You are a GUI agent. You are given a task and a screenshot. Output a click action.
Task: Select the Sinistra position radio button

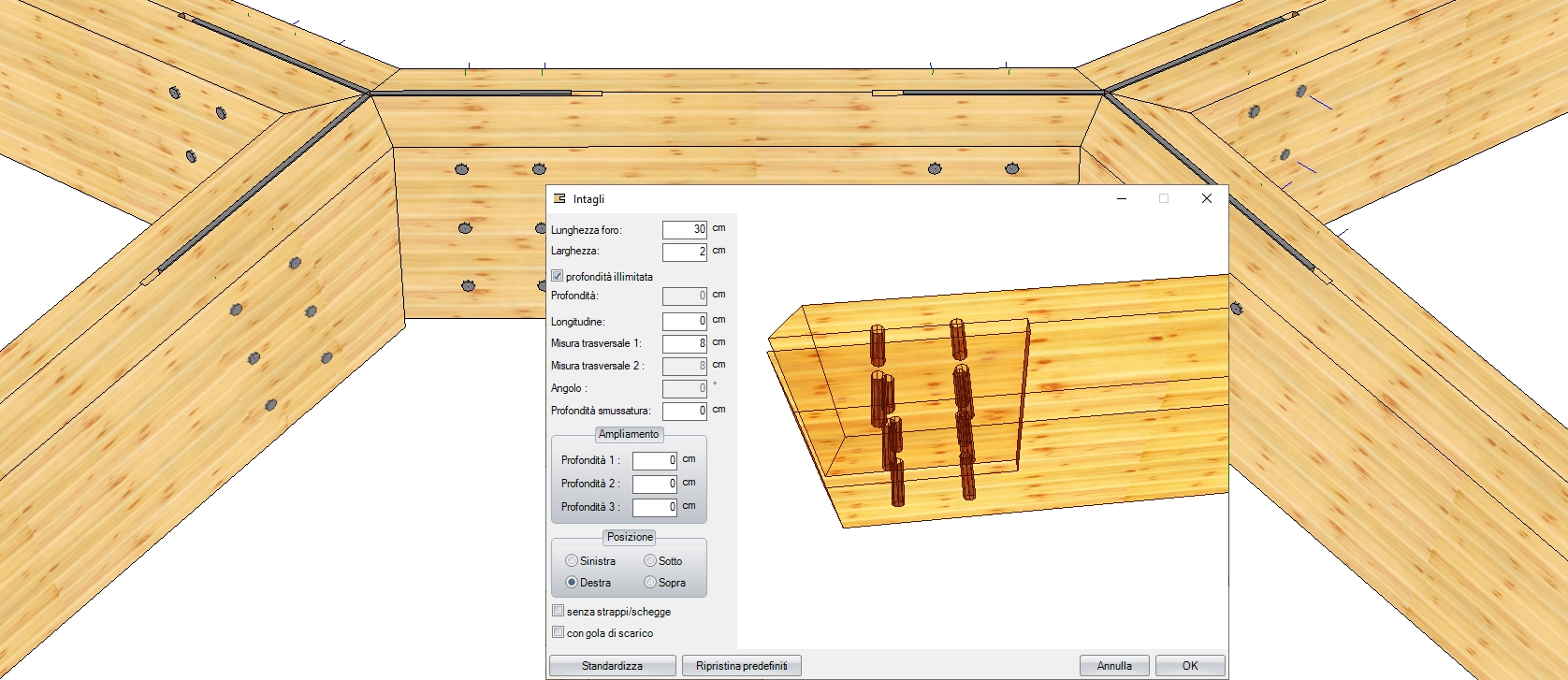click(x=572, y=561)
